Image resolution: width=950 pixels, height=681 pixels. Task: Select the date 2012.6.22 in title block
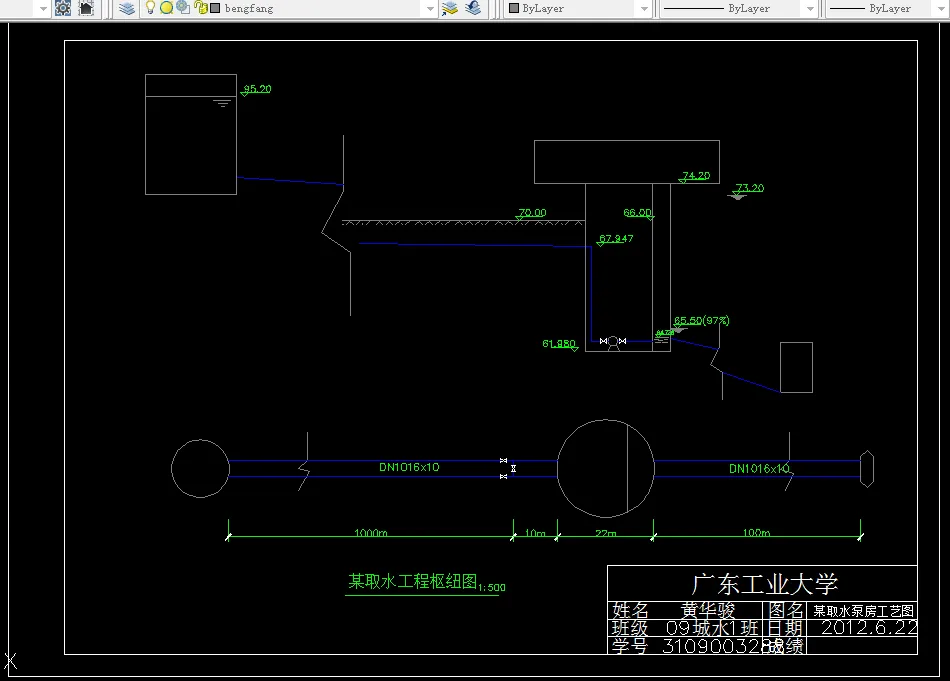pos(869,627)
